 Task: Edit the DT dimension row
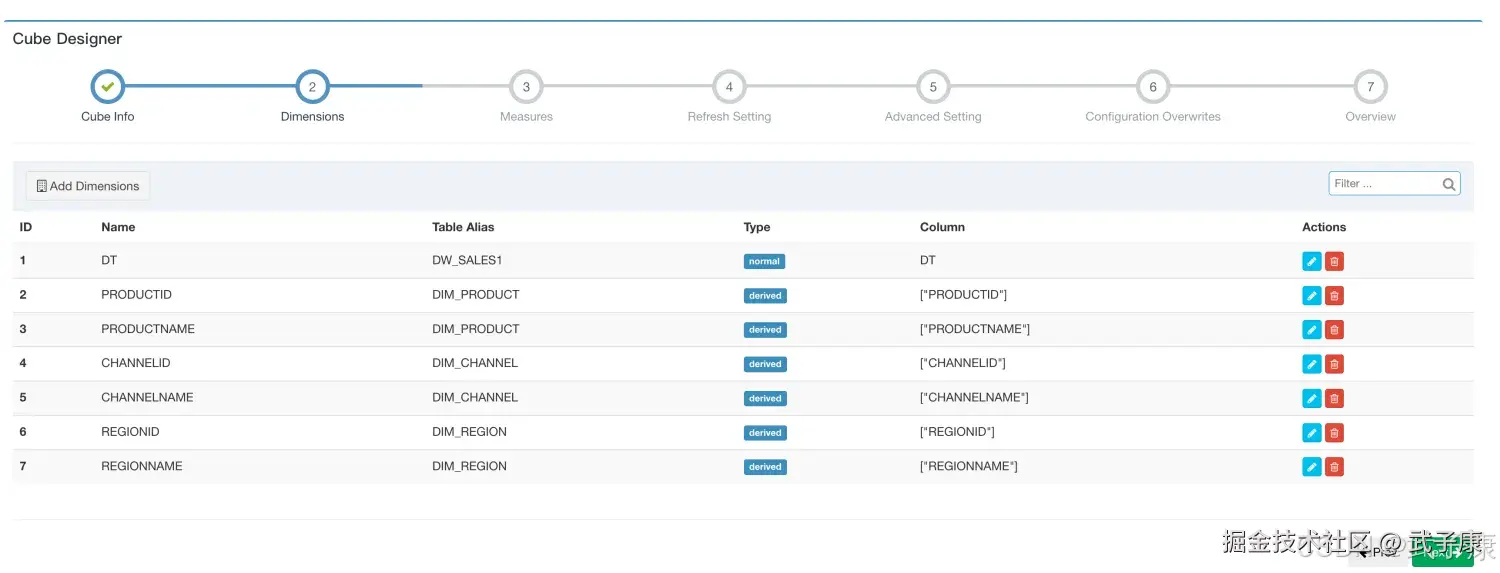(x=1311, y=261)
